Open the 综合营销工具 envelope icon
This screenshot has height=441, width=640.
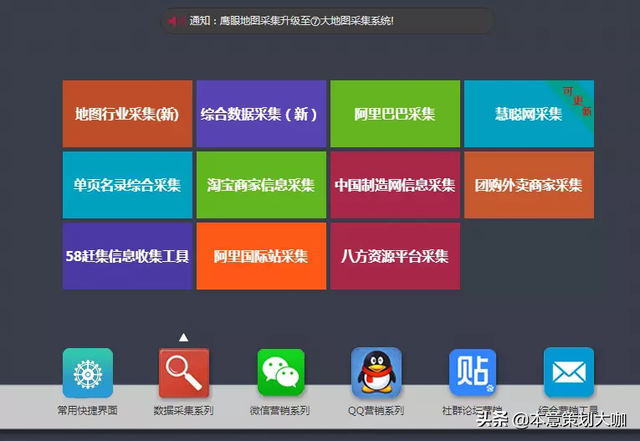[x=569, y=372]
